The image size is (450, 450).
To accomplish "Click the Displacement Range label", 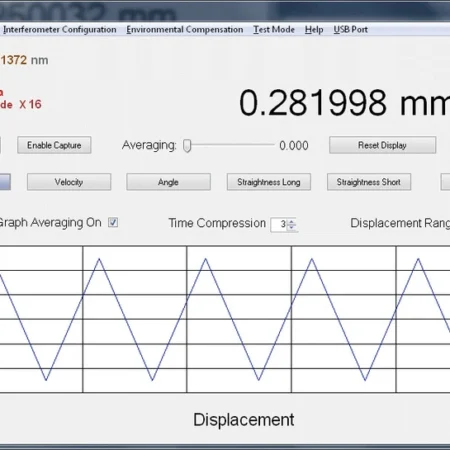I will (400, 223).
